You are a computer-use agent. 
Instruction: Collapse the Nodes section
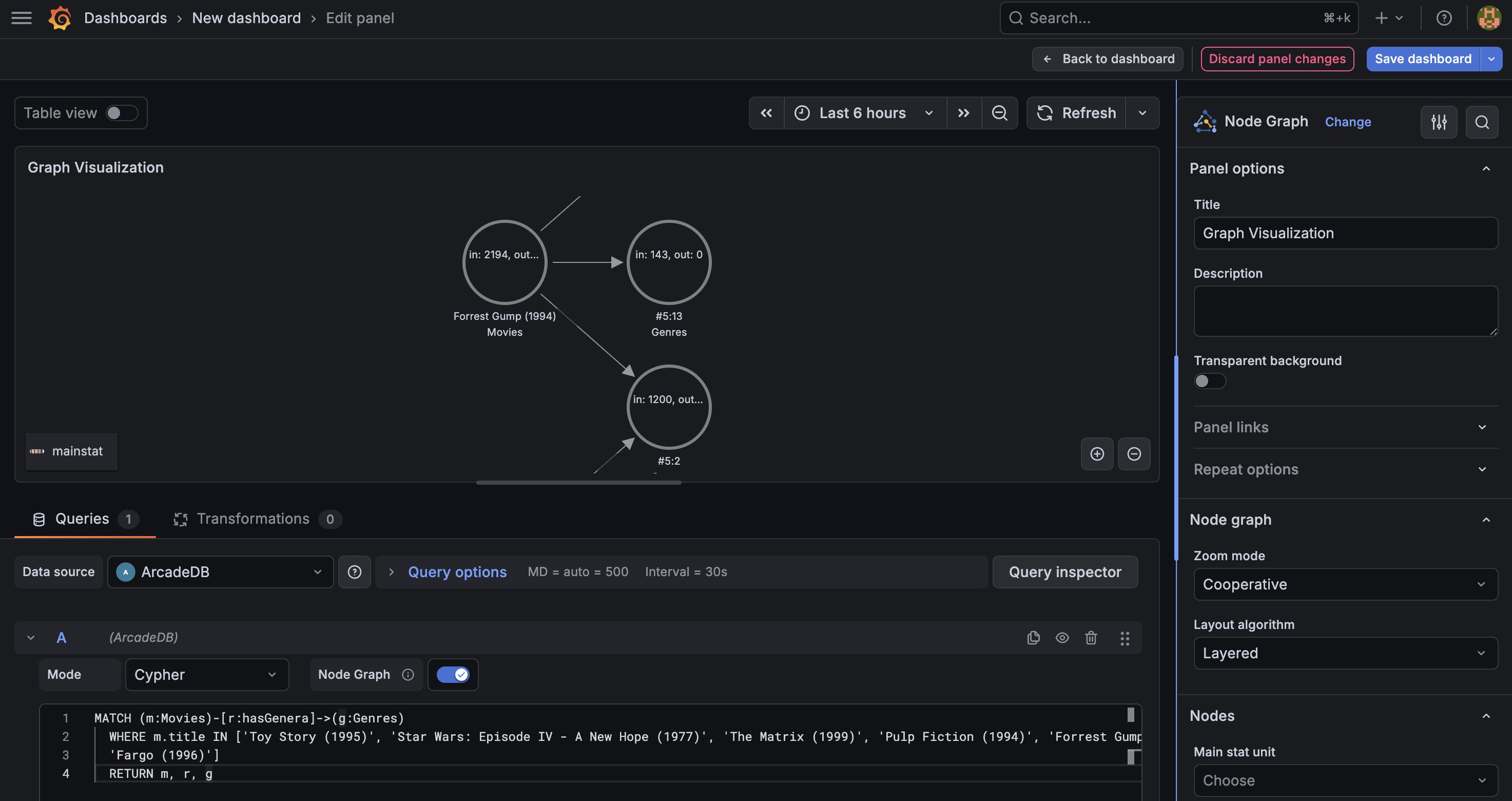1486,716
